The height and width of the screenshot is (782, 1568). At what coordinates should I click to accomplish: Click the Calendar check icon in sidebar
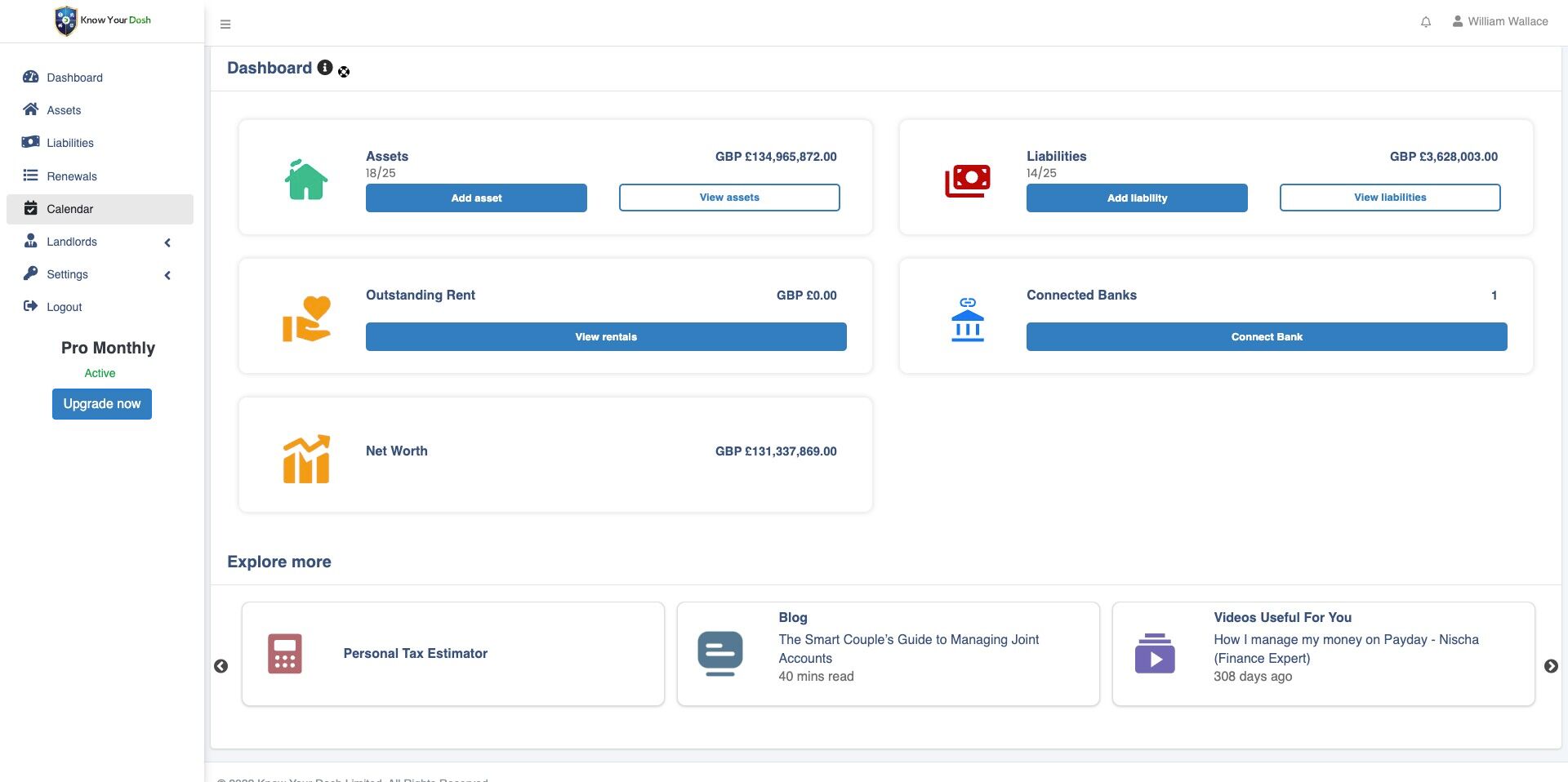(x=31, y=208)
